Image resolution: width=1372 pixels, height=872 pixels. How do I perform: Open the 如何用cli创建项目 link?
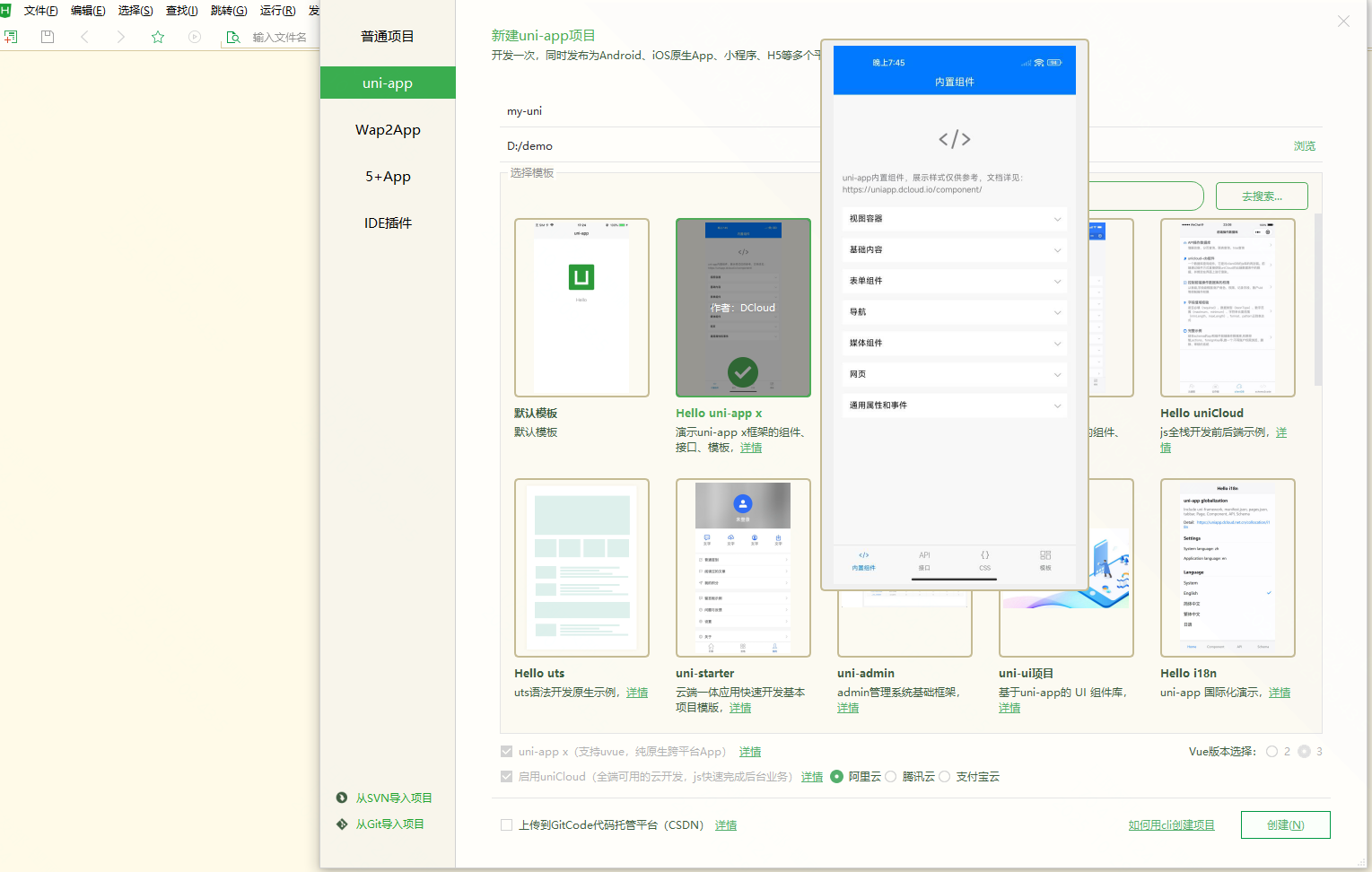(1171, 825)
